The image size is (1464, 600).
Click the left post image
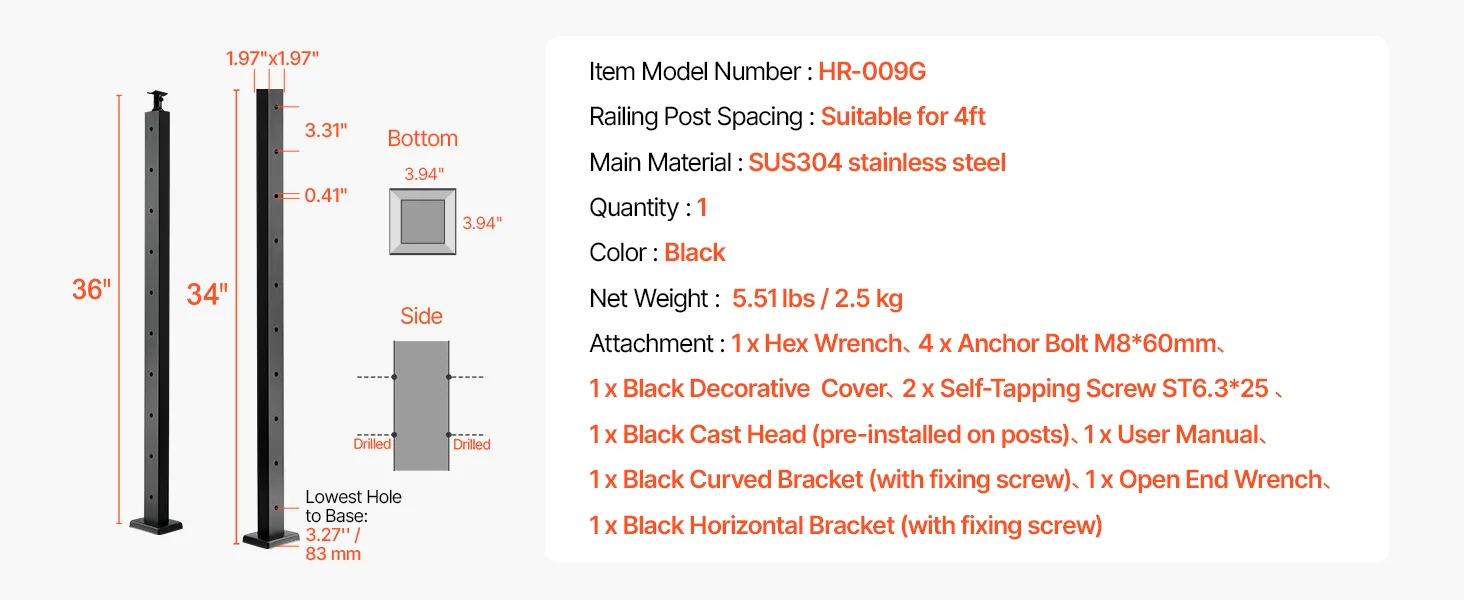[x=156, y=310]
